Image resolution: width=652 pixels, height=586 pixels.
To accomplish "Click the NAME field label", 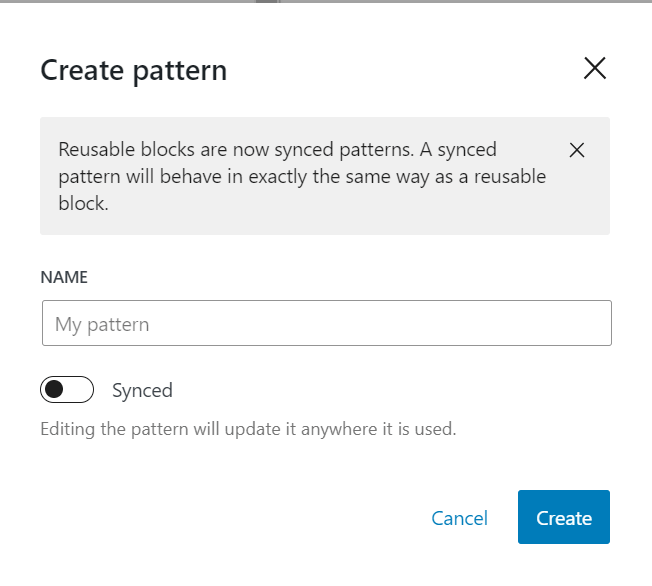I will coord(64,277).
